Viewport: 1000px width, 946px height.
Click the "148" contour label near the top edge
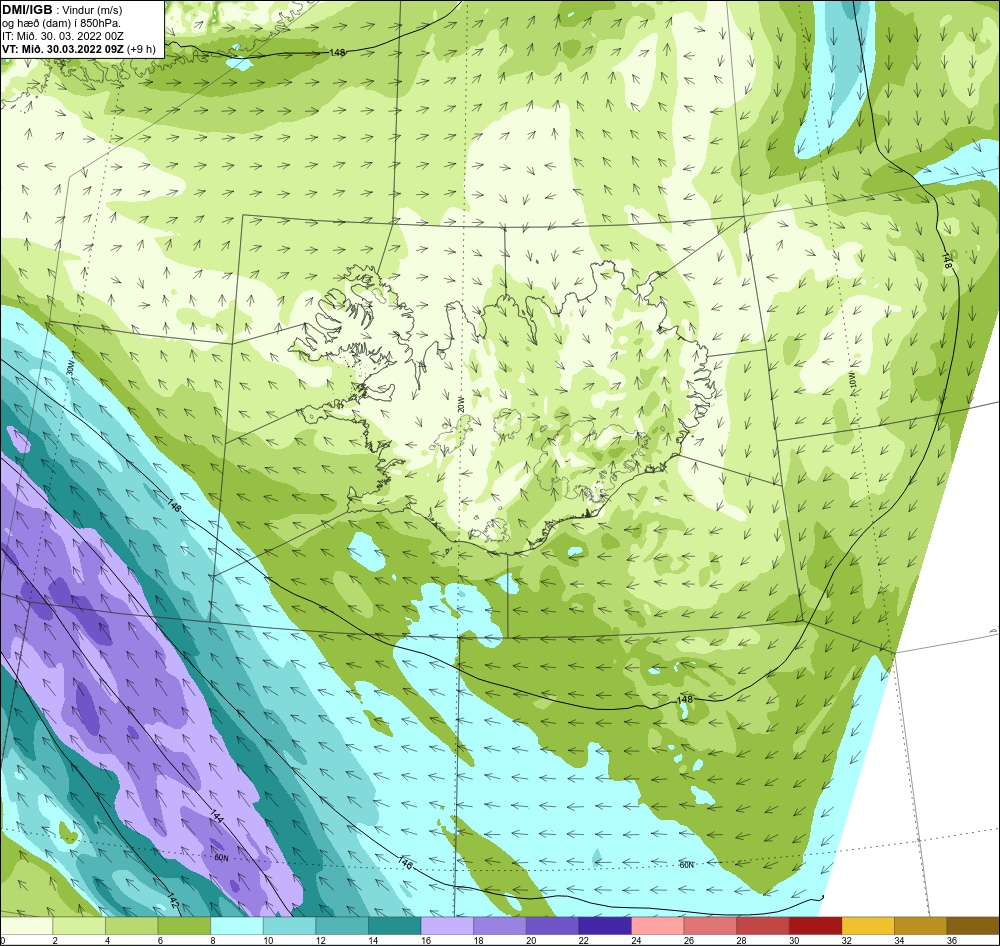pyautogui.click(x=337, y=52)
